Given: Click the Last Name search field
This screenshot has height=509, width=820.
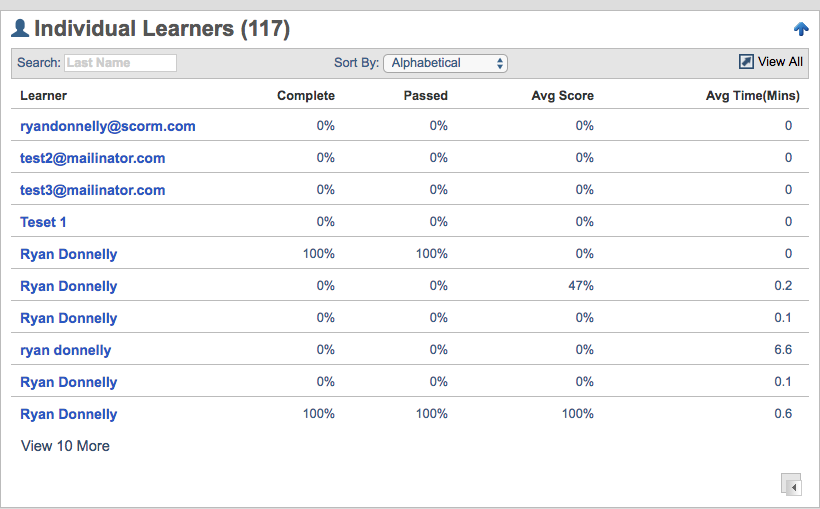Looking at the screenshot, I should (120, 63).
